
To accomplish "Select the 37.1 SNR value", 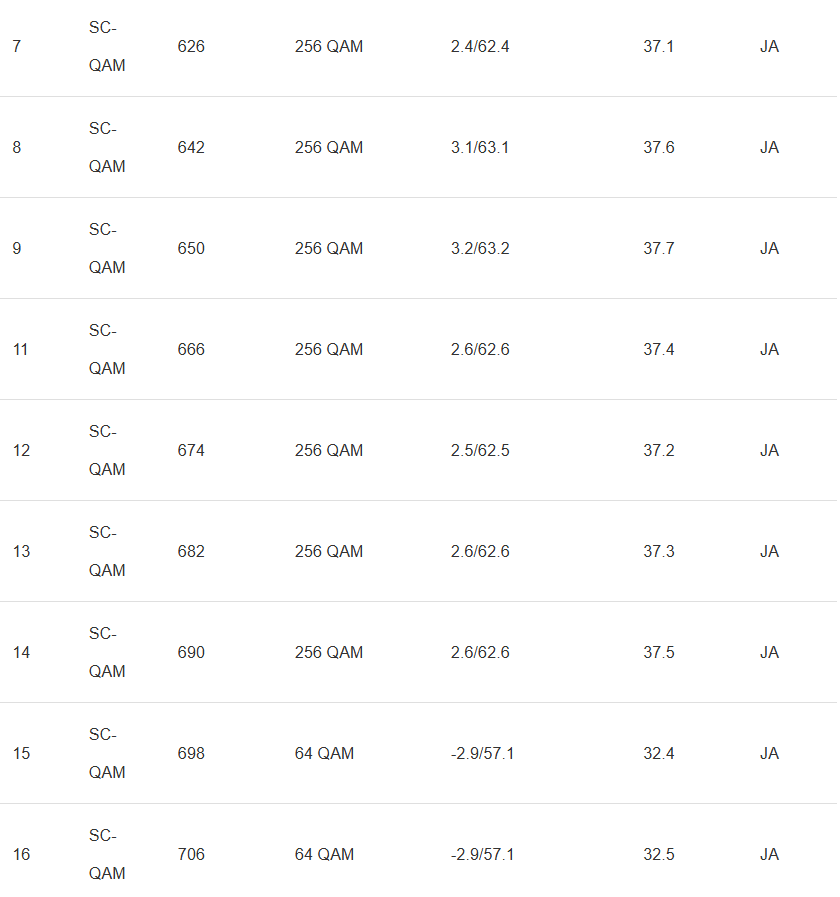I will coord(658,47).
